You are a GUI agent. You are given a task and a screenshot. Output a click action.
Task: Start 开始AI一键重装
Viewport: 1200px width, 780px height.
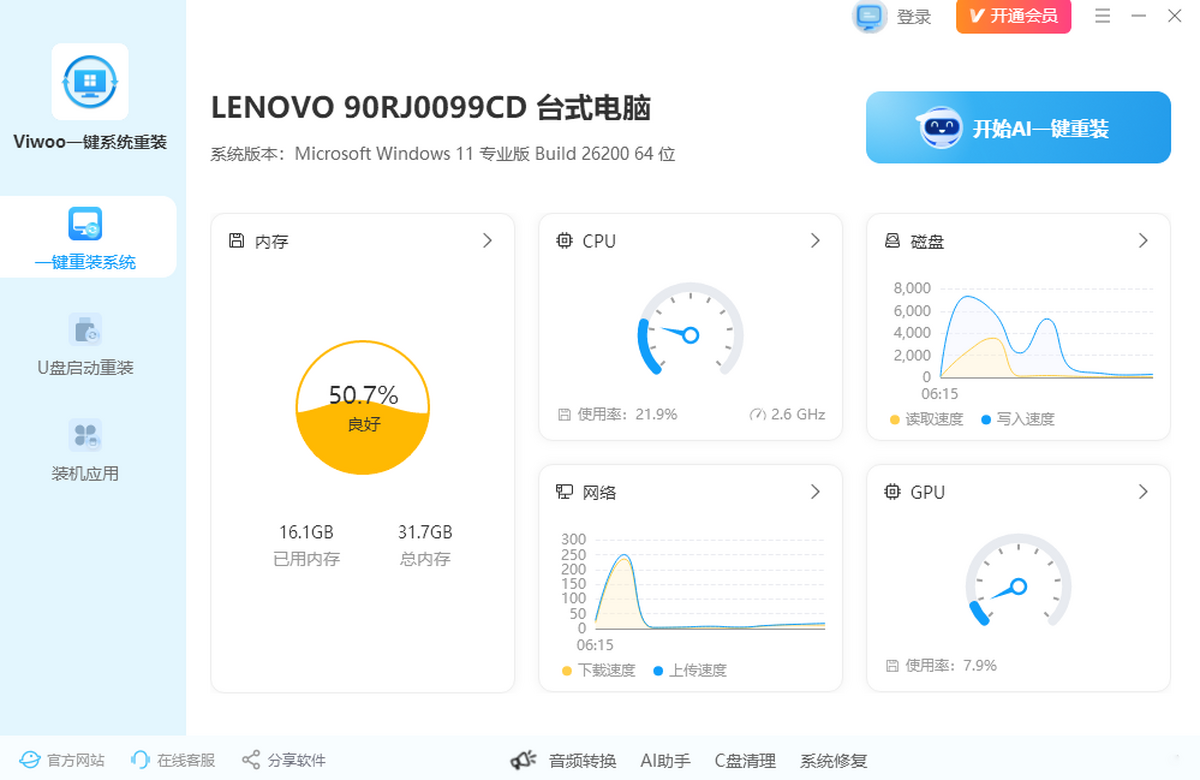point(1018,127)
